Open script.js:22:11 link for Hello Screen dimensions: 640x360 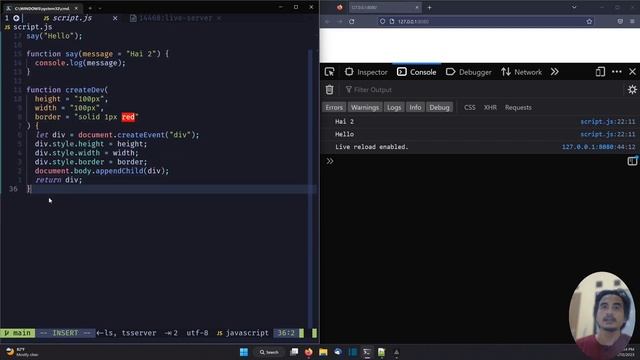(608, 134)
